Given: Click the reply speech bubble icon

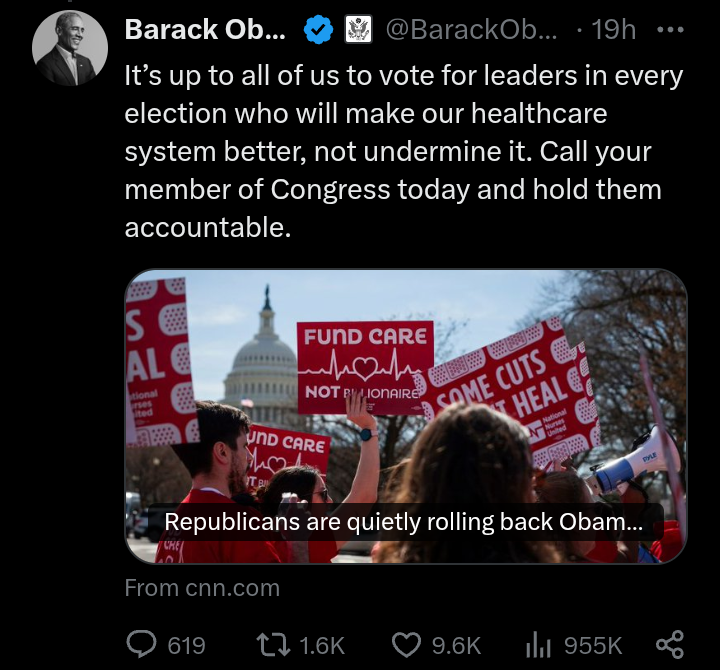Looking at the screenshot, I should coord(141,645).
